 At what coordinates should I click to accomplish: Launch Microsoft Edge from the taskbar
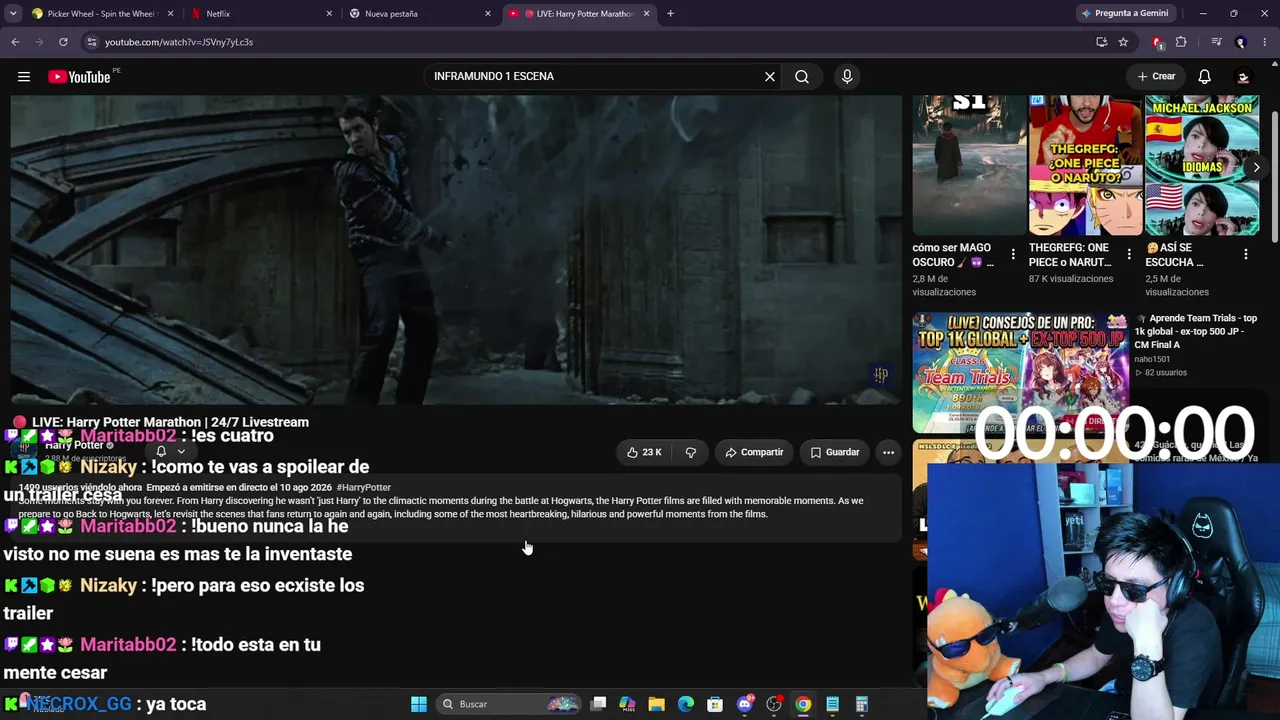(686, 704)
